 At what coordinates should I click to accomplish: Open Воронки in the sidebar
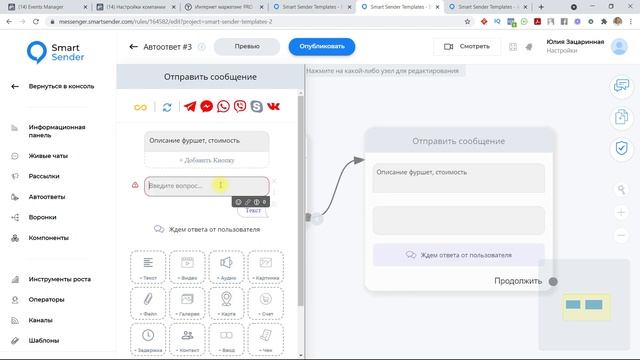42,217
